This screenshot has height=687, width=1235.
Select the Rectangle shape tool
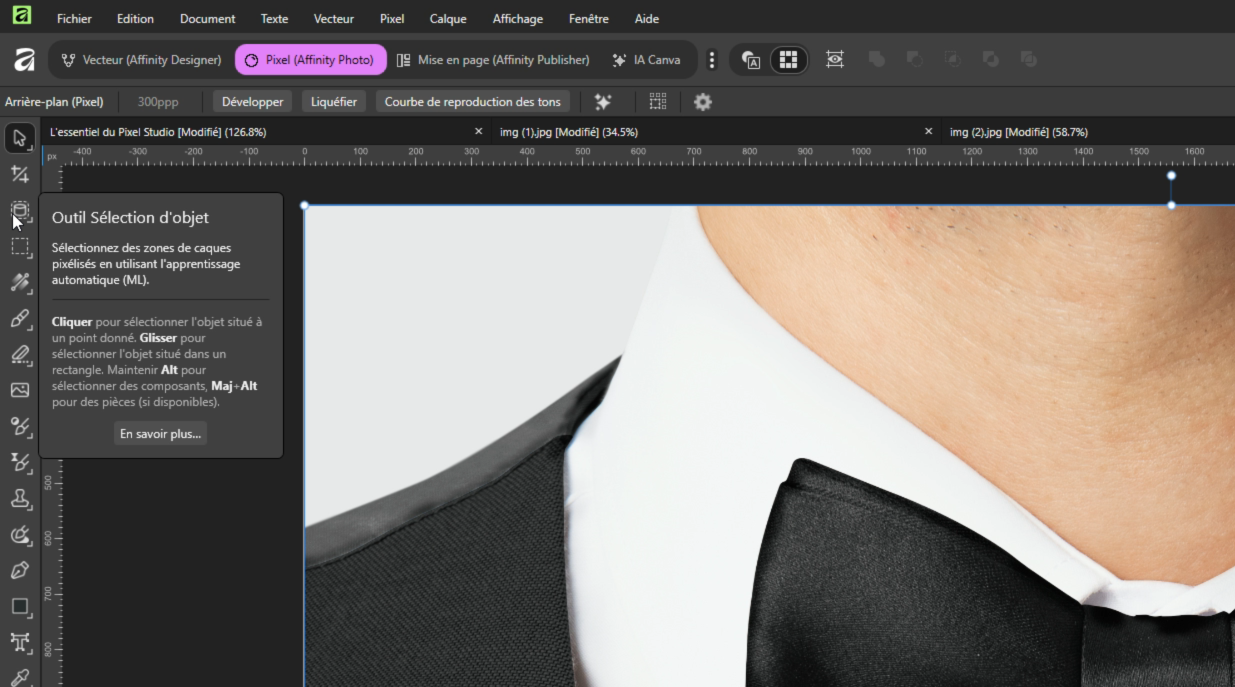click(x=20, y=606)
